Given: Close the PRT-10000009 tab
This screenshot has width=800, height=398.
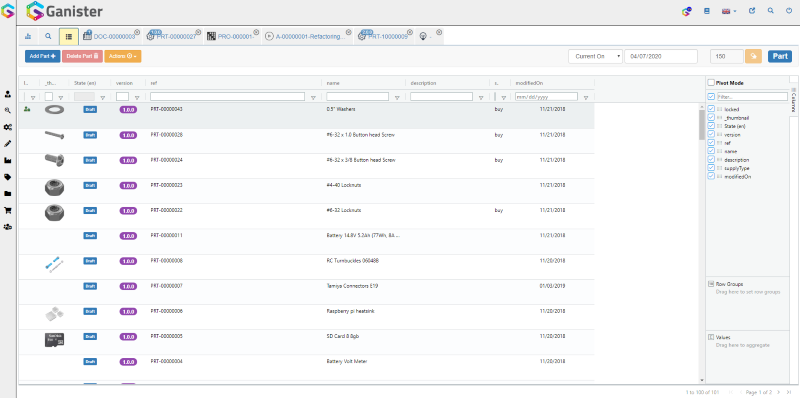Looking at the screenshot, I should point(410,32).
